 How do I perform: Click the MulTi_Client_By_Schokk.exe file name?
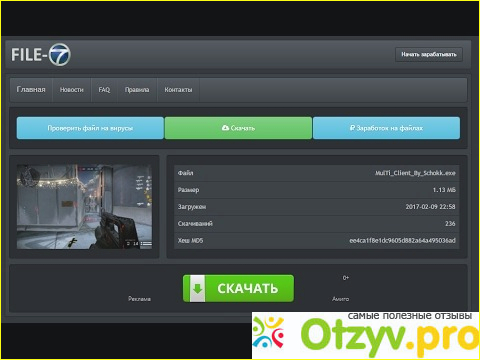click(x=415, y=173)
